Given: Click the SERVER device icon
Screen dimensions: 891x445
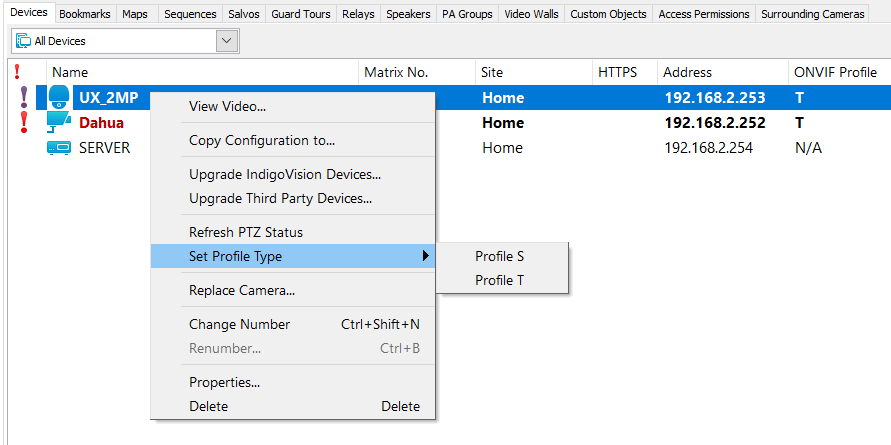Looking at the screenshot, I should (x=59, y=148).
